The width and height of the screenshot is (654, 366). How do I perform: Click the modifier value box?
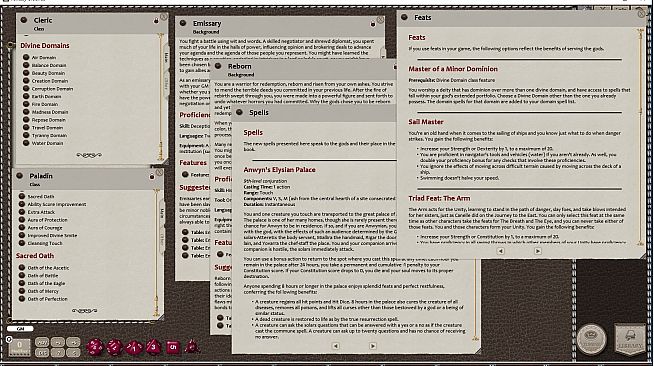19,347
